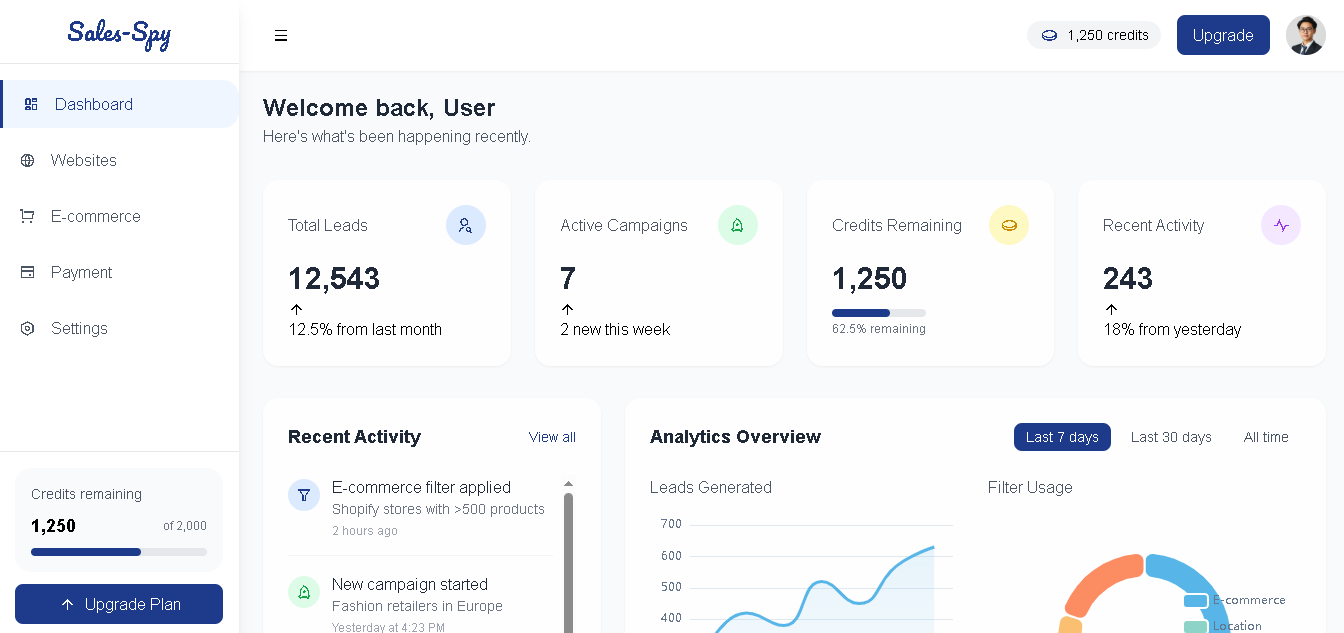This screenshot has width=1344, height=633.
Task: Click the credits coin icon in the header
Action: click(x=1049, y=34)
